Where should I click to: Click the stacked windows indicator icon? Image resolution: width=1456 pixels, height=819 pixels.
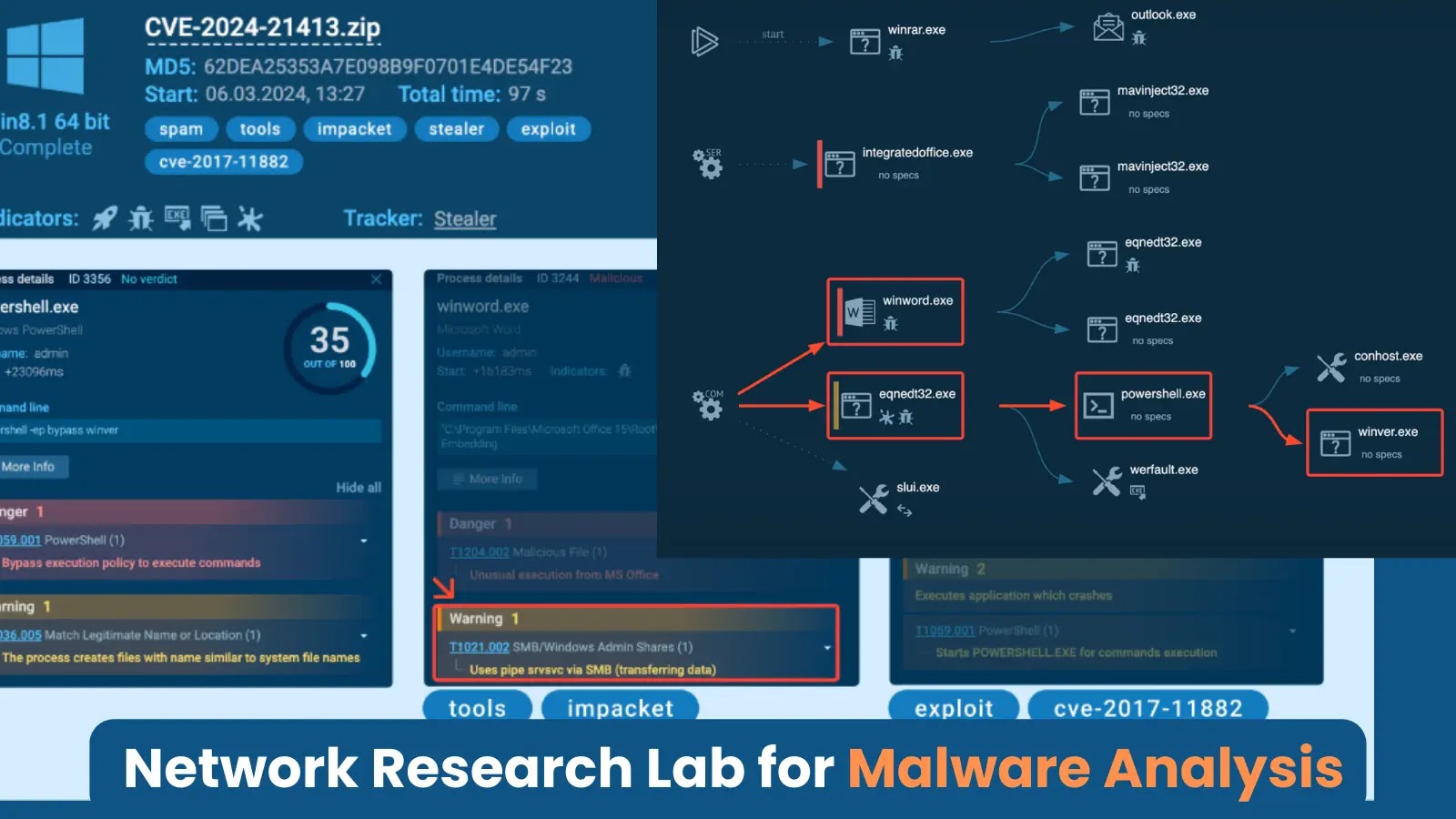coord(214,218)
